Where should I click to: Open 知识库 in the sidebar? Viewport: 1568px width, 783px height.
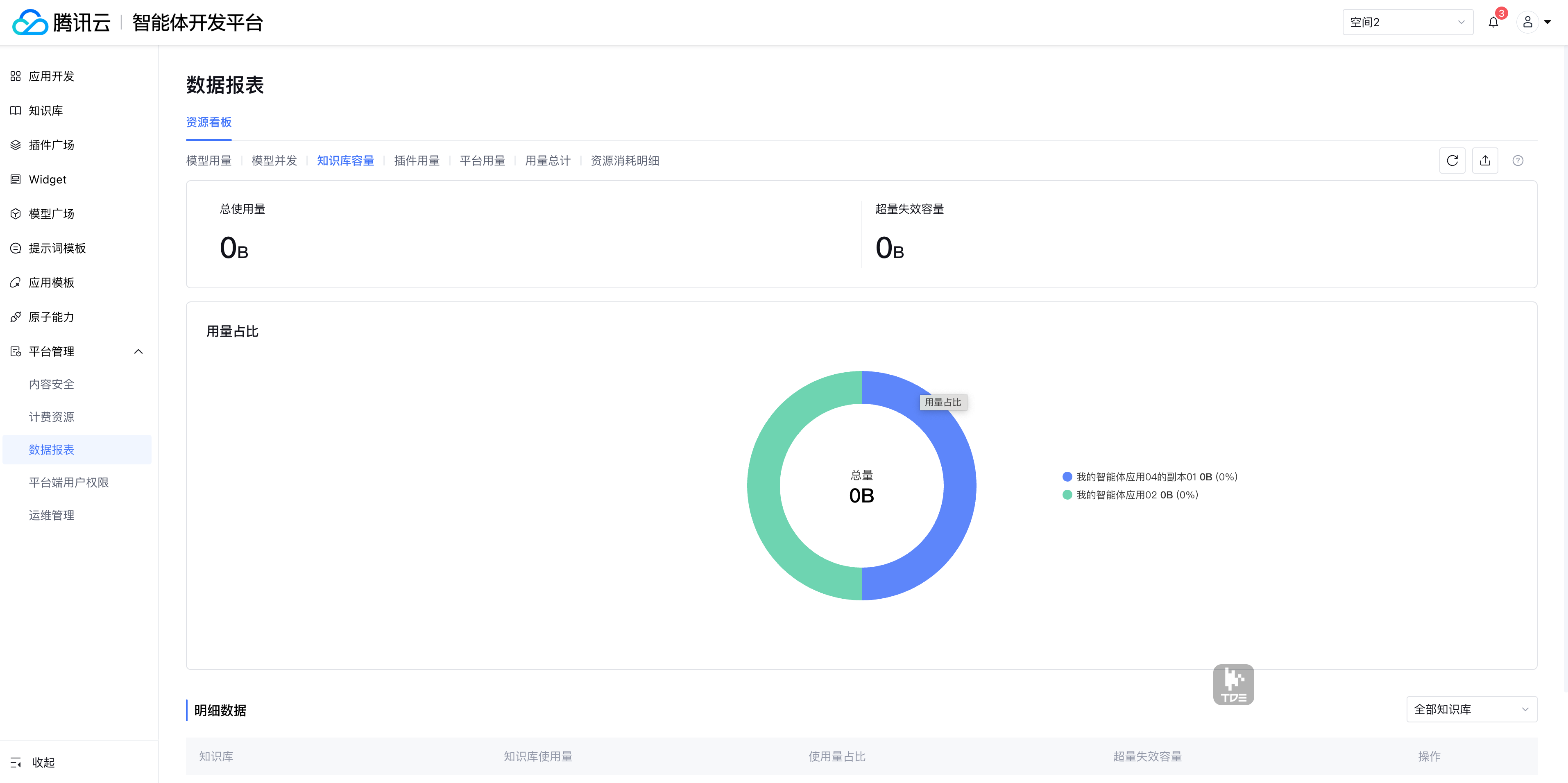[45, 111]
